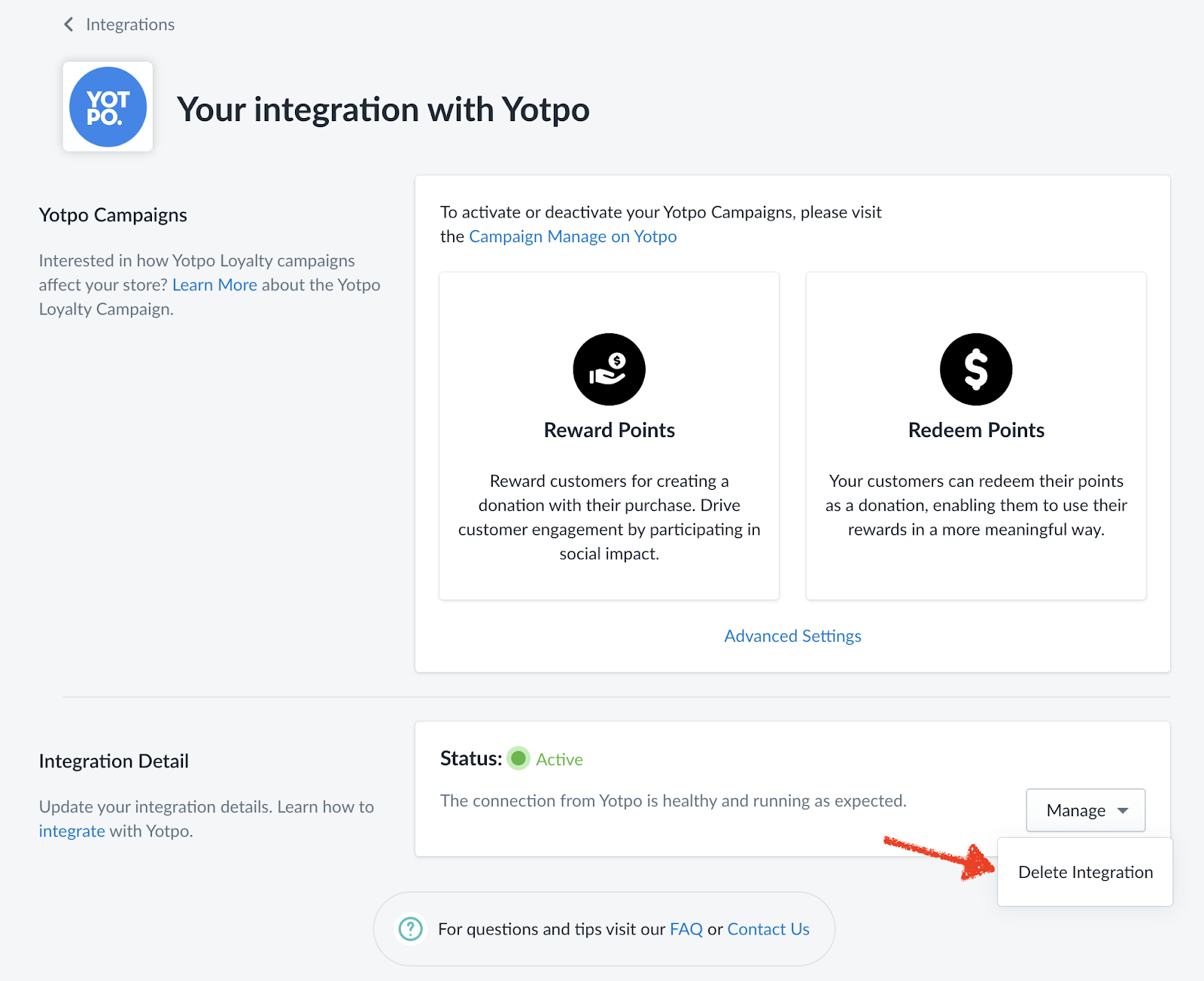Open Advanced Settings
This screenshot has width=1204, height=981.
792,636
